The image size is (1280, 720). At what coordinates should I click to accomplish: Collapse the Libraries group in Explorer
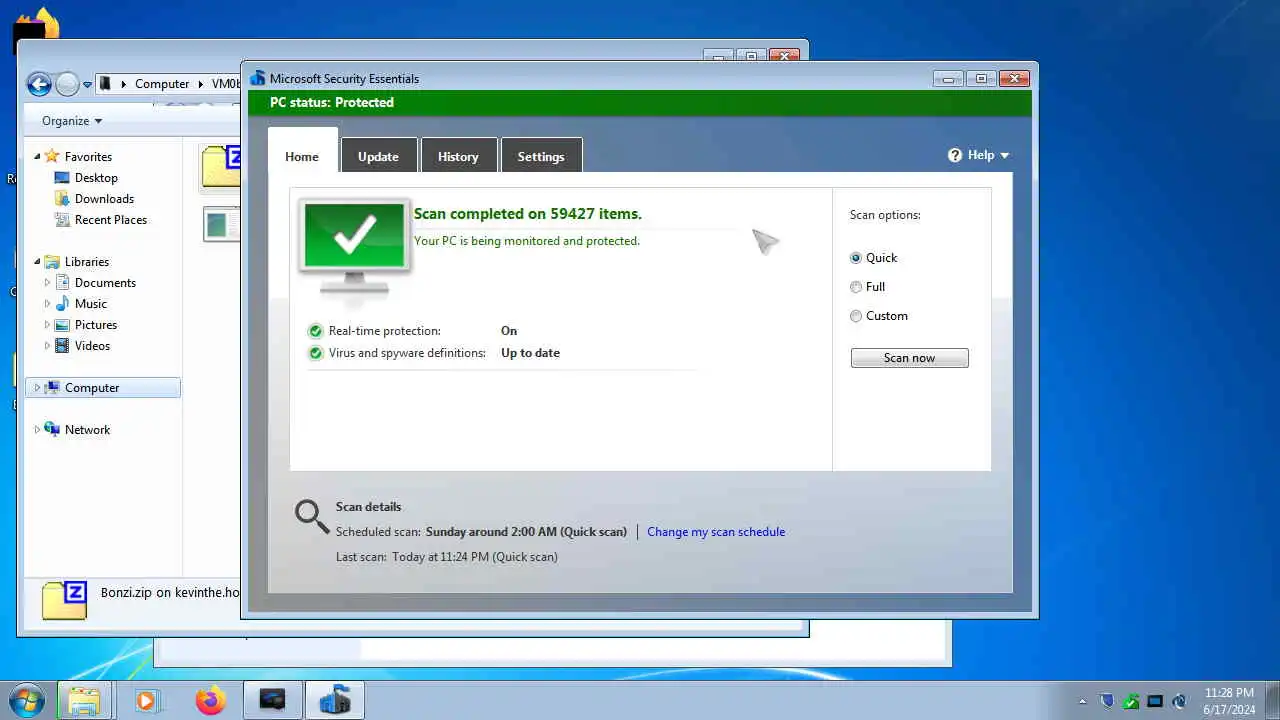tap(38, 262)
